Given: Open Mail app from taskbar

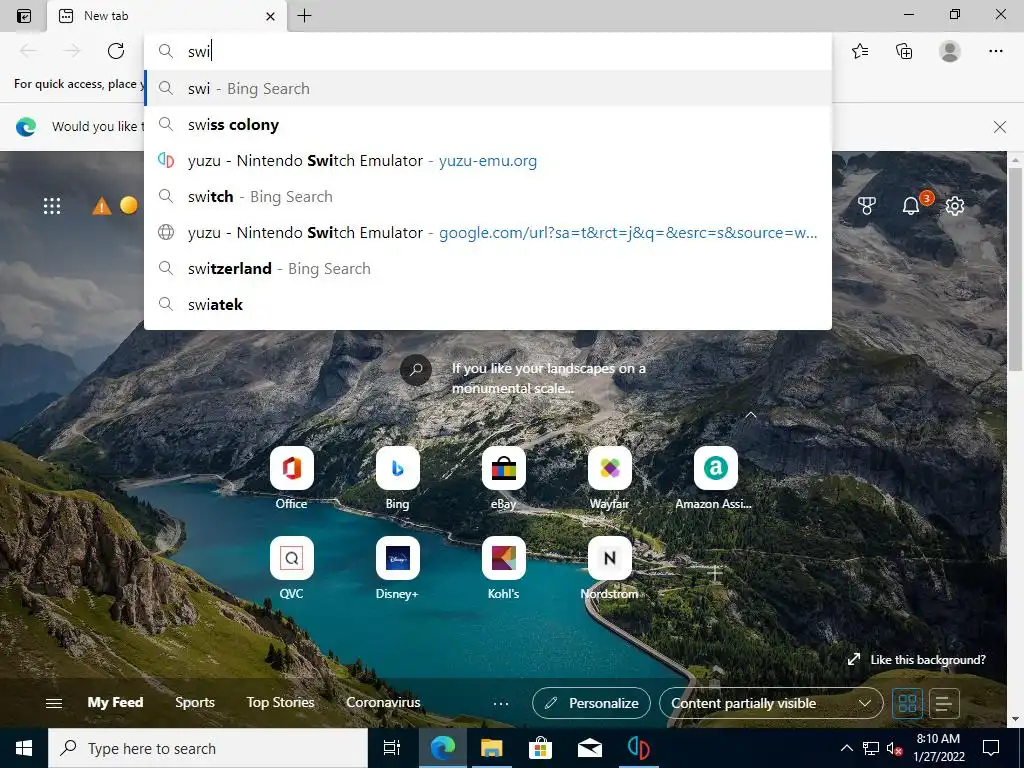Looking at the screenshot, I should (589, 748).
